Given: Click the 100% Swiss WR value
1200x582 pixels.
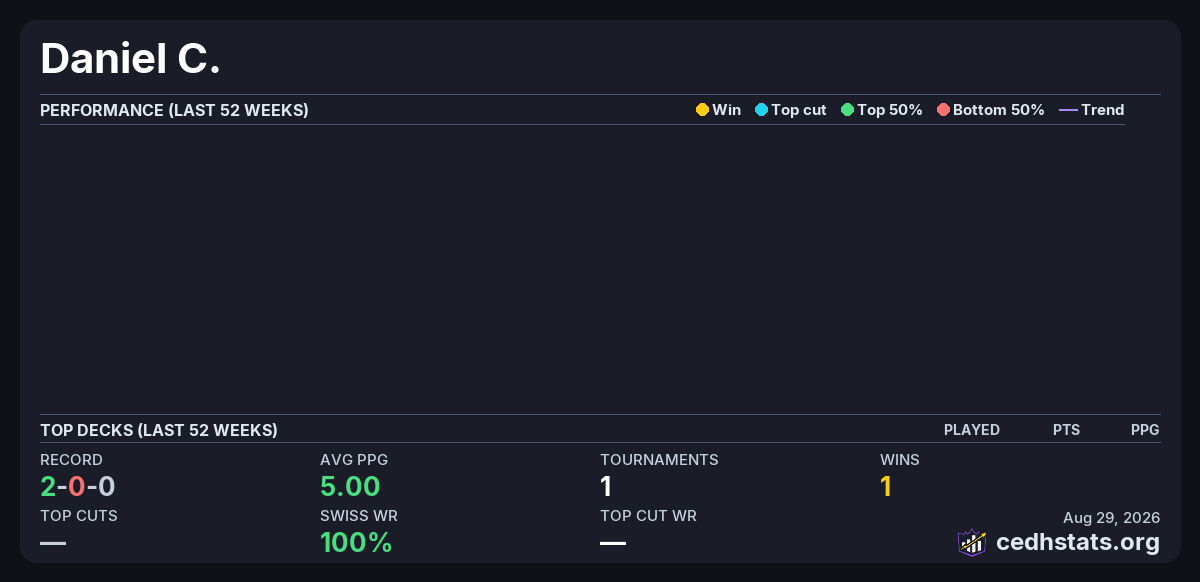Looking at the screenshot, I should 356,543.
